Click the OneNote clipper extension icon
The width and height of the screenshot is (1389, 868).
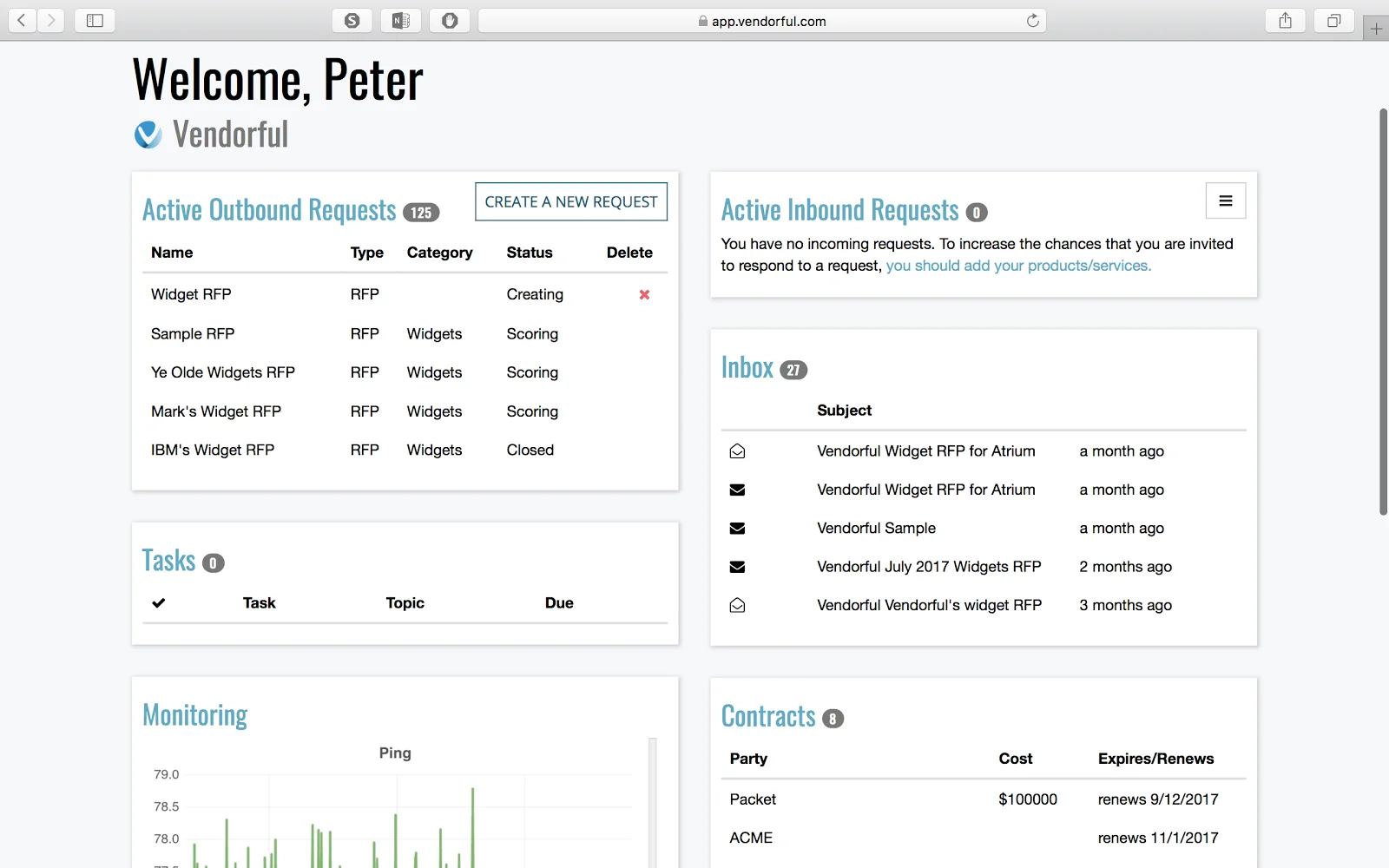400,20
